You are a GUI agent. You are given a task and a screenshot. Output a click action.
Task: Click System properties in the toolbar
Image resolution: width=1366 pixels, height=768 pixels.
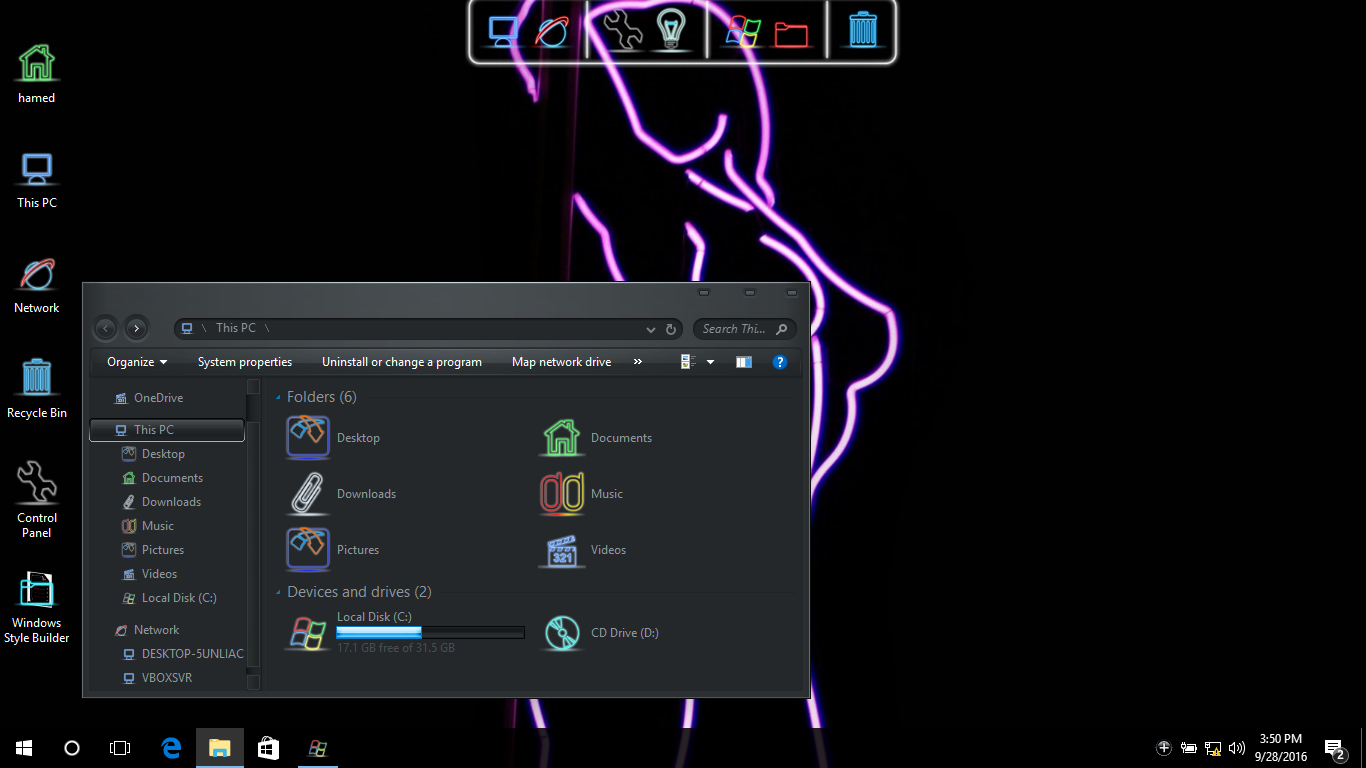pyautogui.click(x=245, y=362)
